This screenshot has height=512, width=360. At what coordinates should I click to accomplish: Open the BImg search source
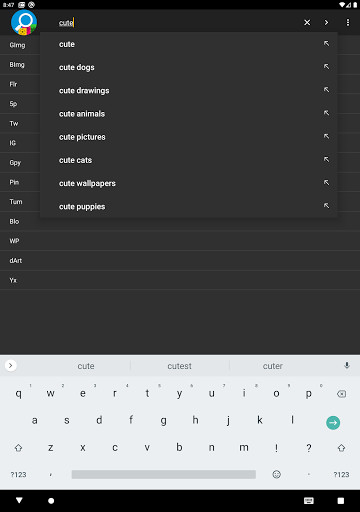pyautogui.click(x=17, y=65)
